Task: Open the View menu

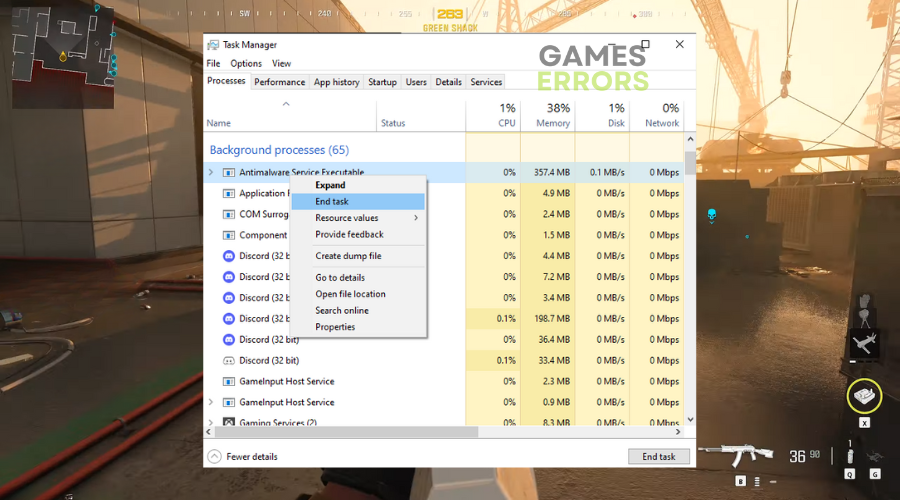Action: pyautogui.click(x=281, y=64)
